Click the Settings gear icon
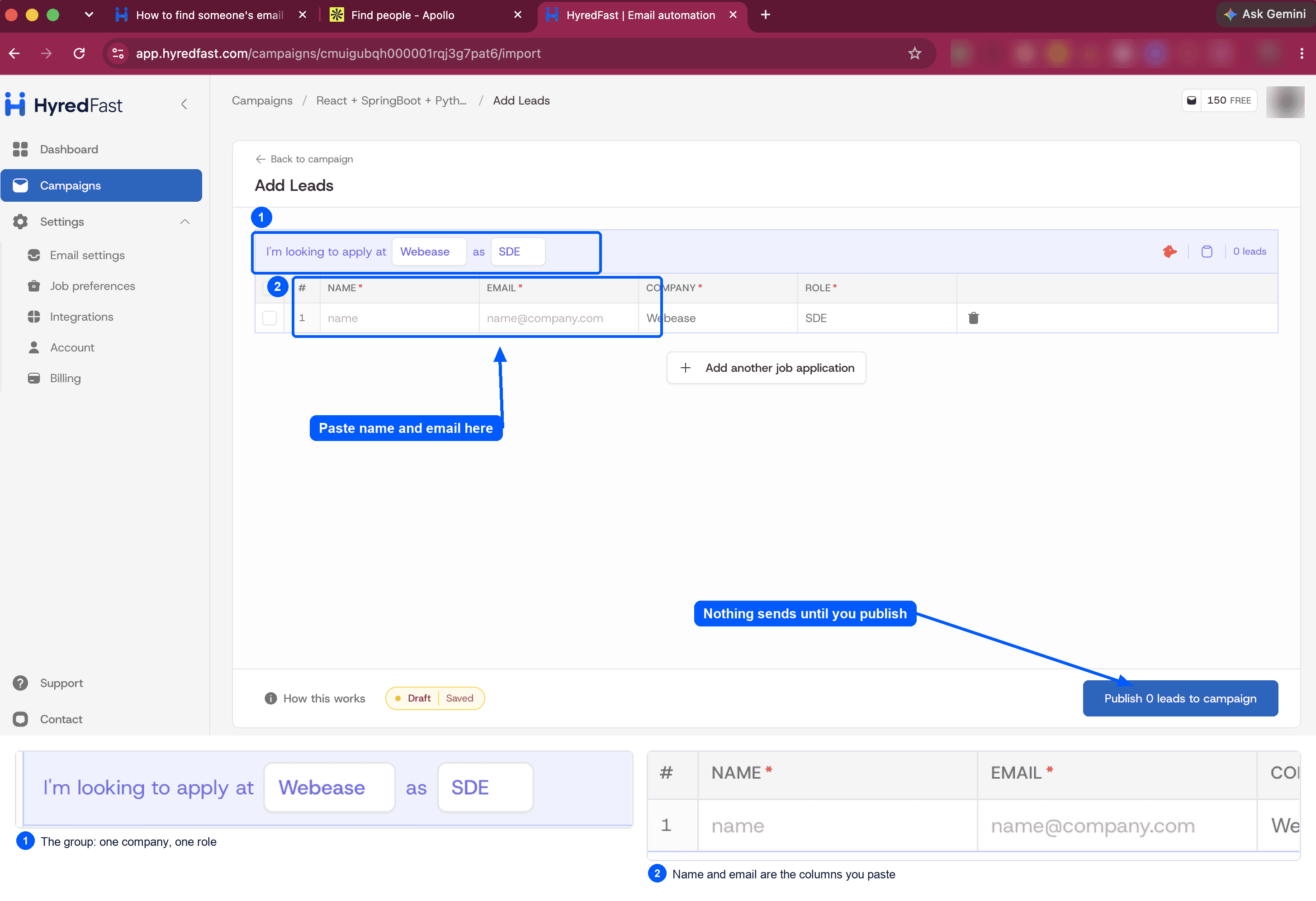This screenshot has height=901, width=1316. pyautogui.click(x=20, y=222)
